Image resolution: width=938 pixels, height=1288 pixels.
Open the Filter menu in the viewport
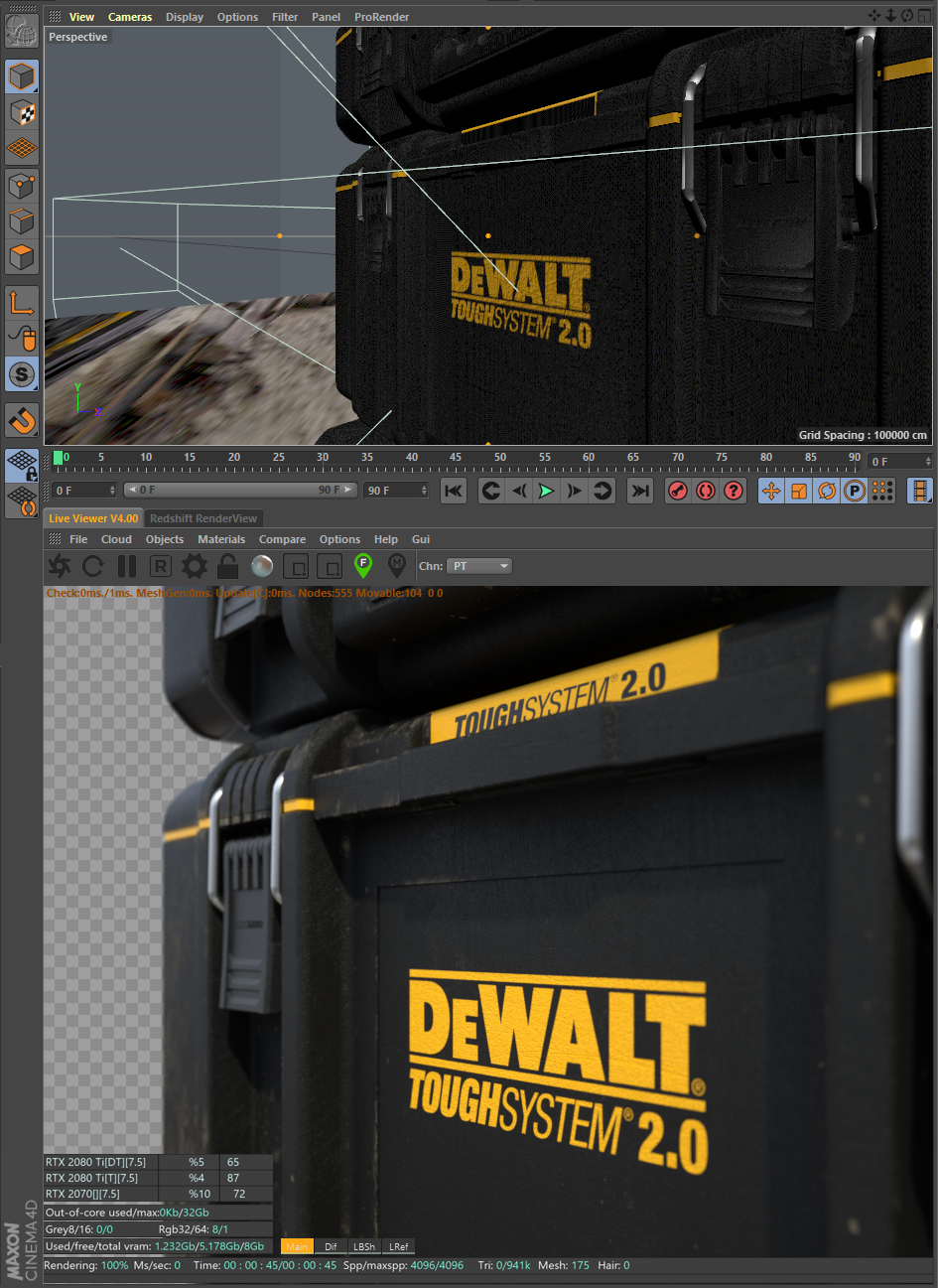[x=285, y=17]
